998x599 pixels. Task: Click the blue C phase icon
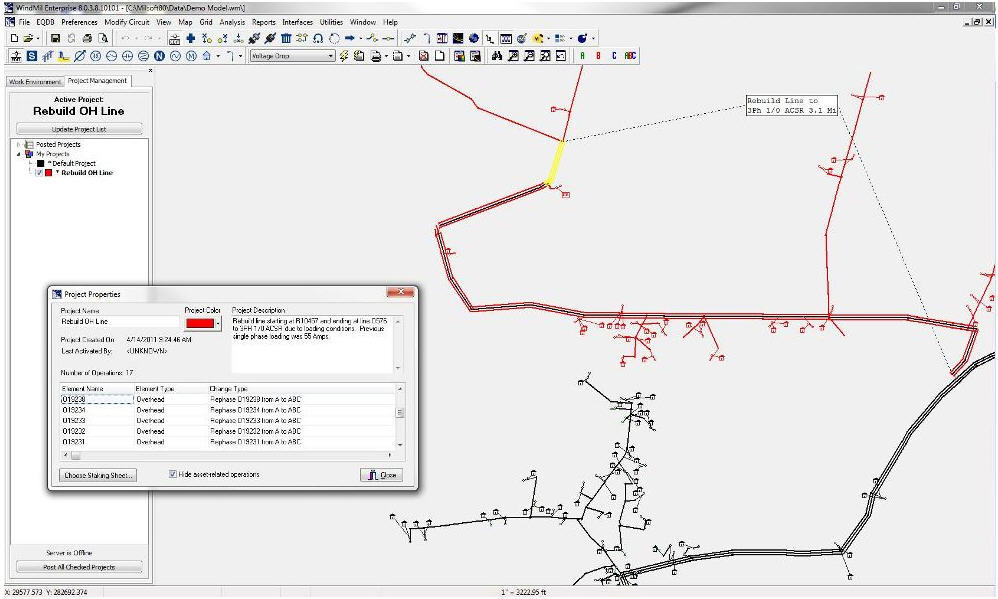614,56
